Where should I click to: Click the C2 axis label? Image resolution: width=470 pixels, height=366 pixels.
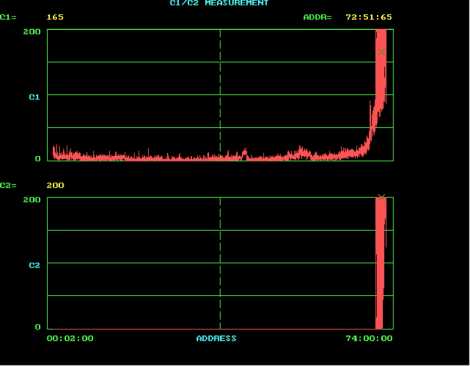tap(34, 265)
